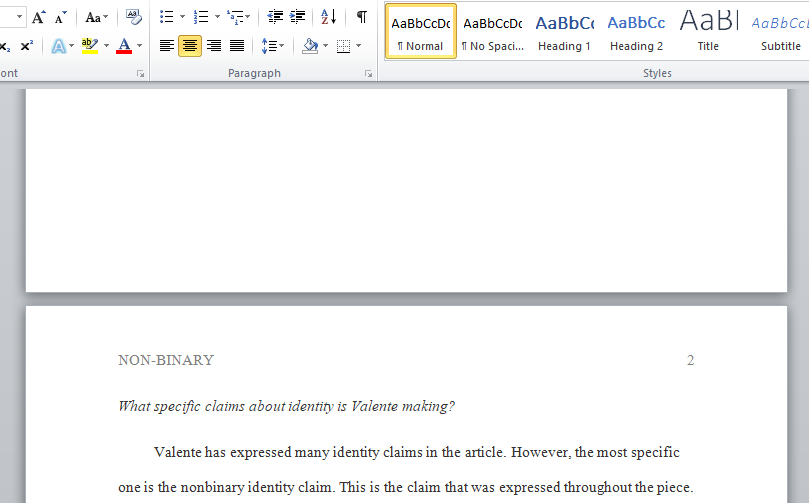The height and width of the screenshot is (503, 809).
Task: Click the line starting 'one is the nonbinary'
Action: pyautogui.click(x=406, y=488)
